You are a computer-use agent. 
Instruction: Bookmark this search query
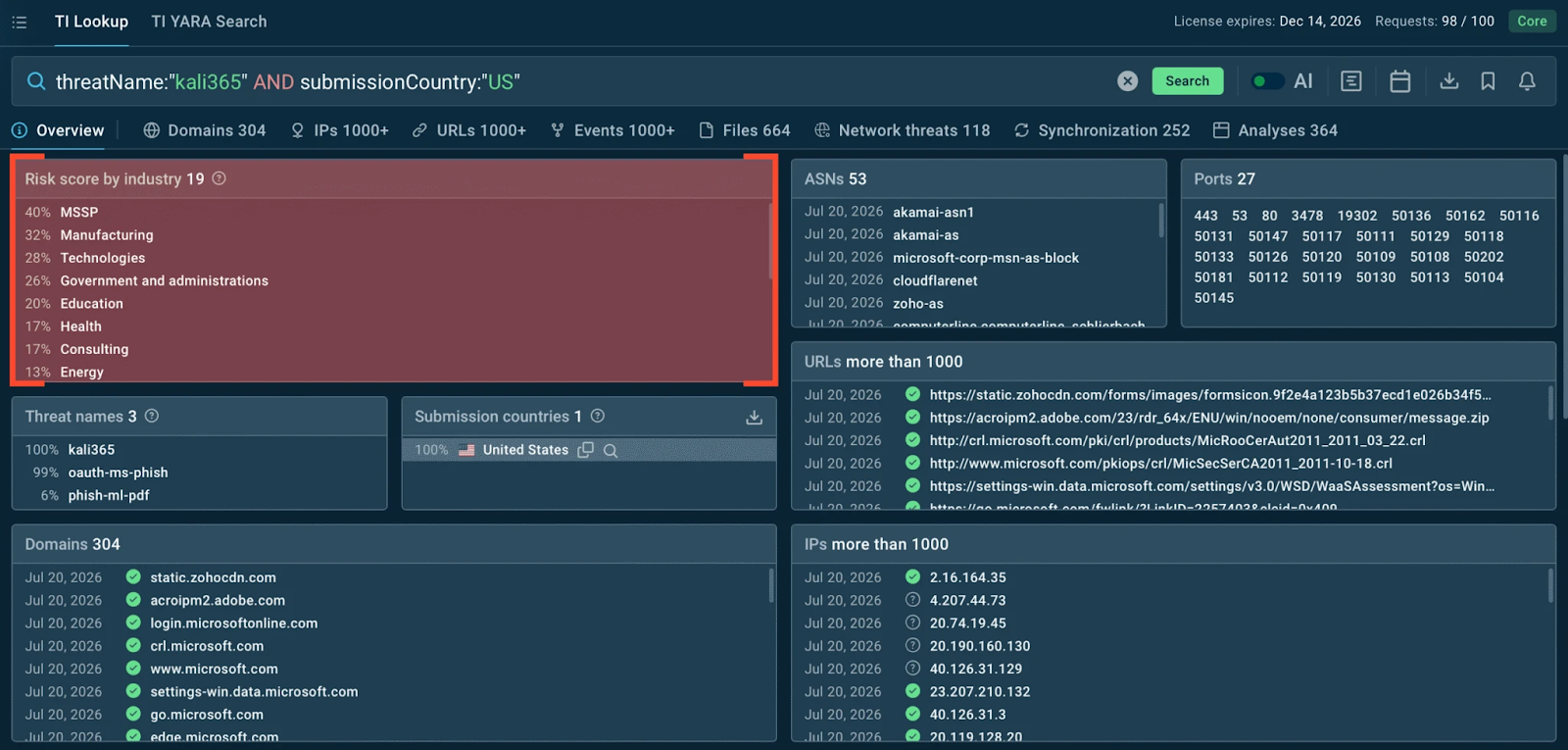click(1488, 81)
